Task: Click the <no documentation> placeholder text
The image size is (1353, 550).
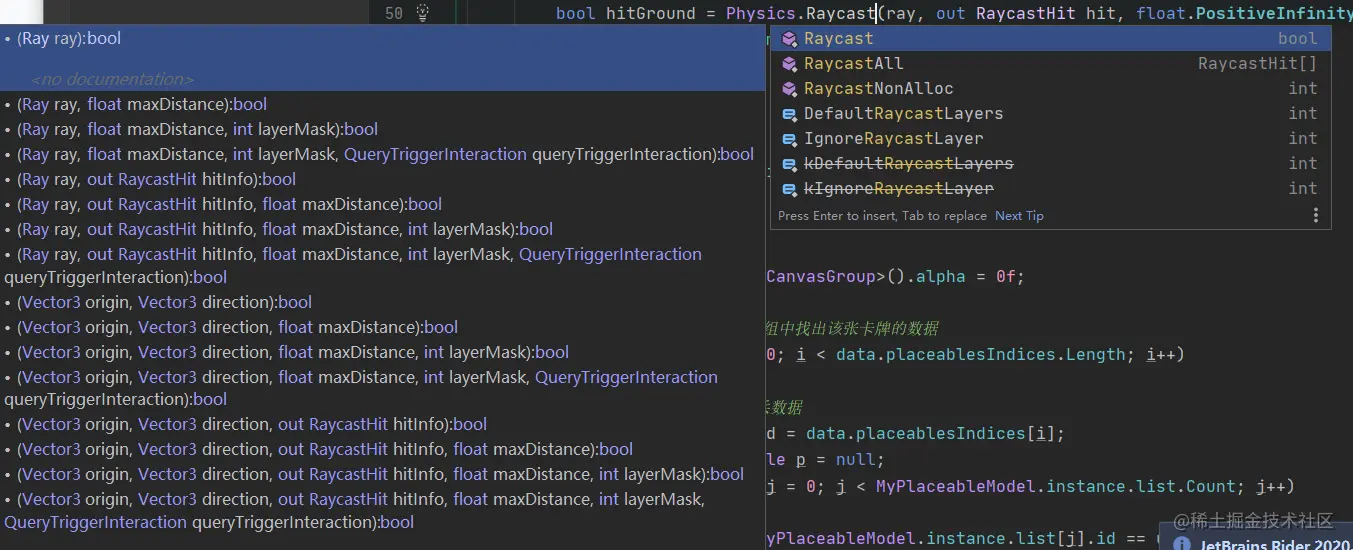Action: (112, 79)
